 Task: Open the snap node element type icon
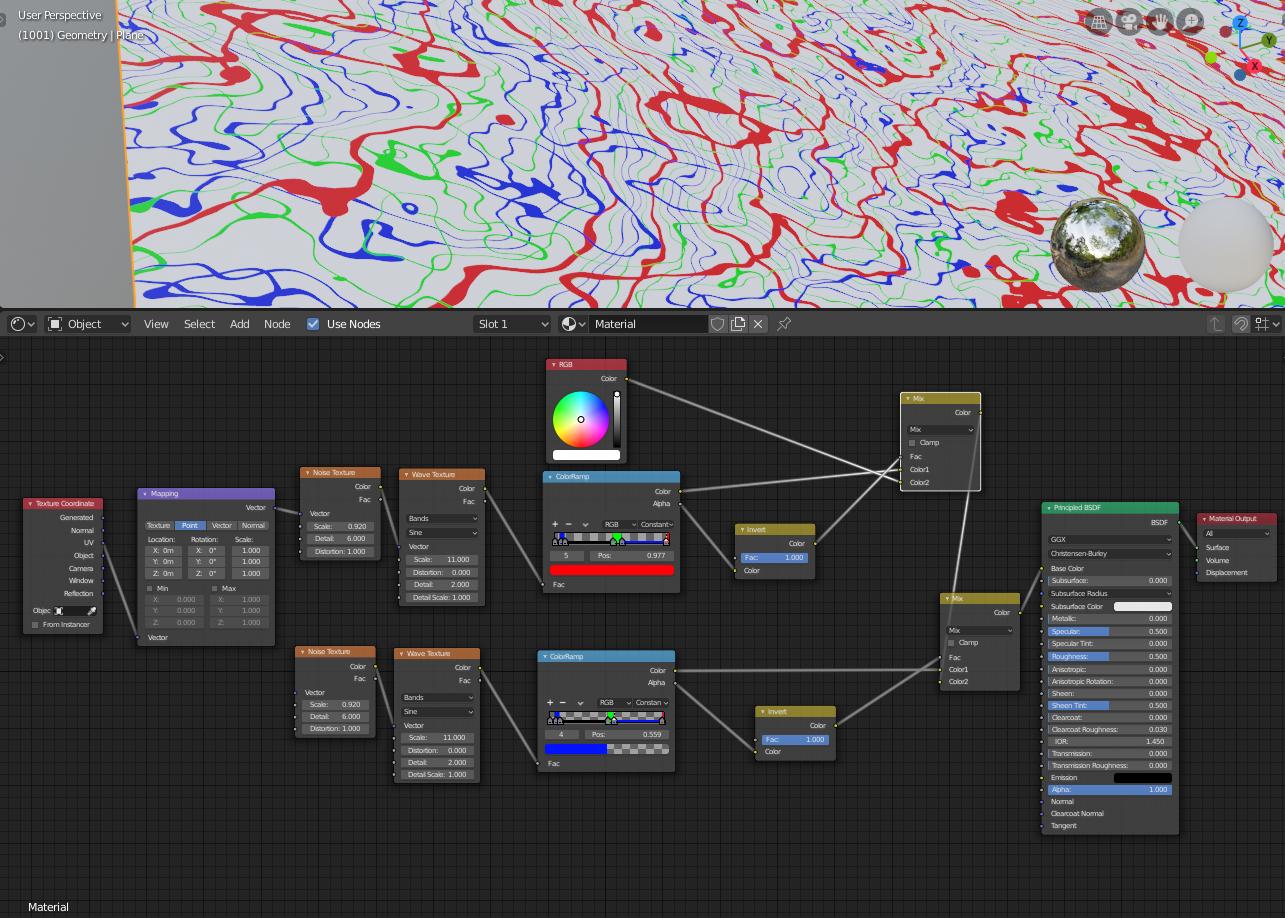click(x=1266, y=324)
